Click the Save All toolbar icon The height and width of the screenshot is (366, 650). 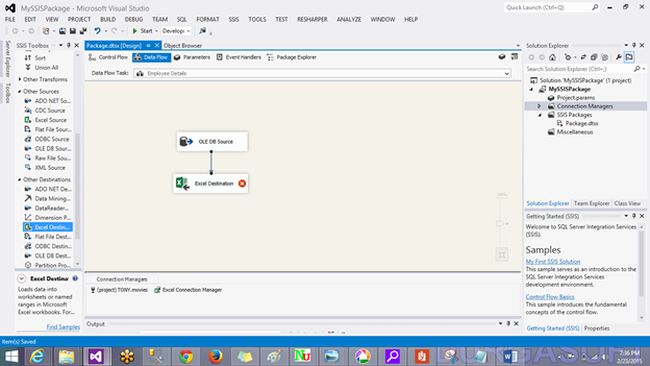83,31
